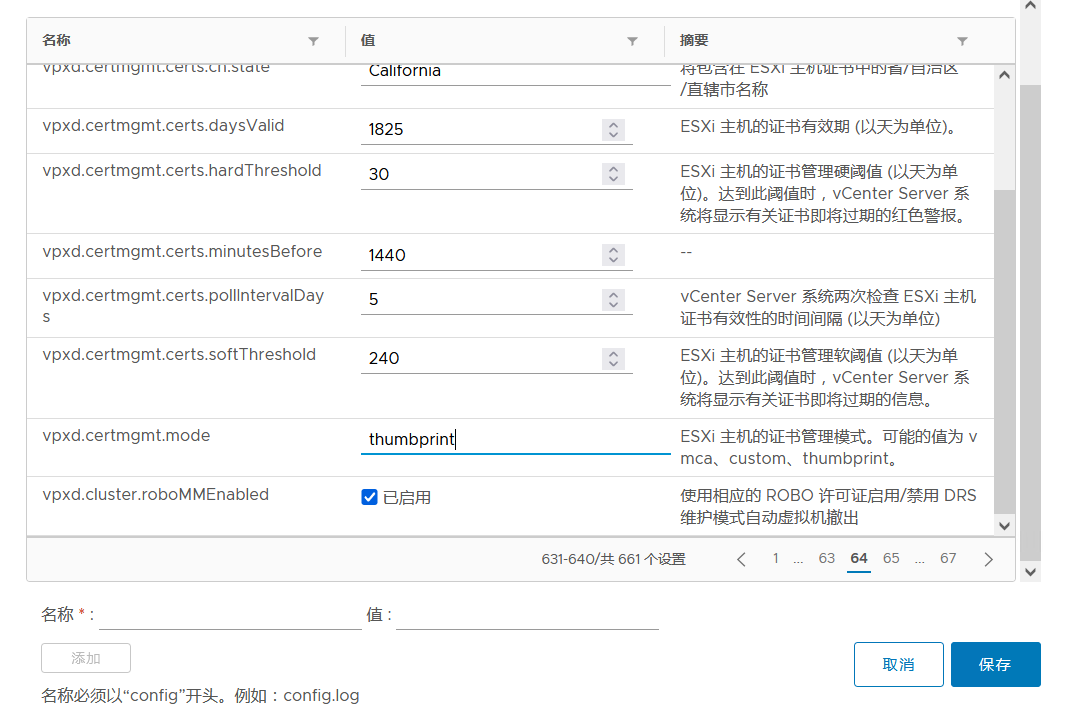
Task: Open filter for the 名称 column
Action: tap(313, 41)
